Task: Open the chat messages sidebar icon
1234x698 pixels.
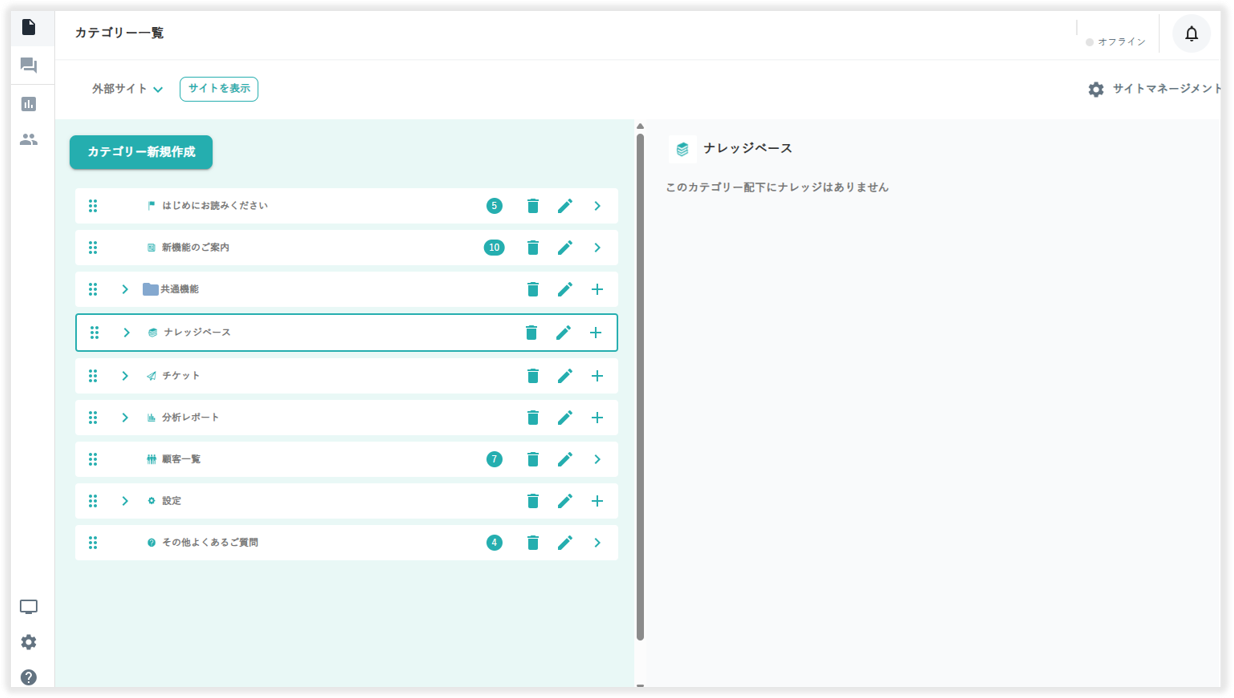Action: 28,66
